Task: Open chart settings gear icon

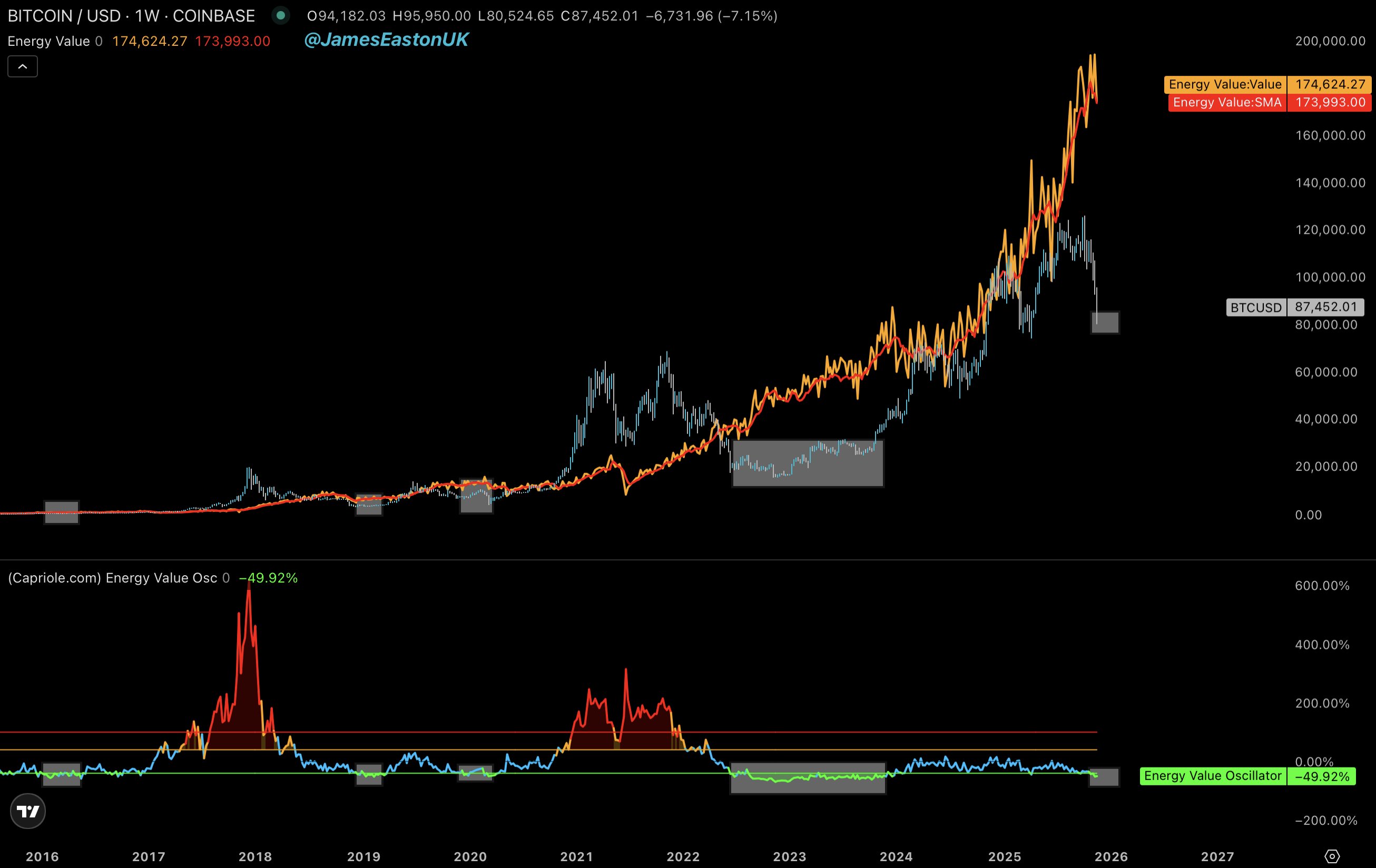Action: (1331, 856)
